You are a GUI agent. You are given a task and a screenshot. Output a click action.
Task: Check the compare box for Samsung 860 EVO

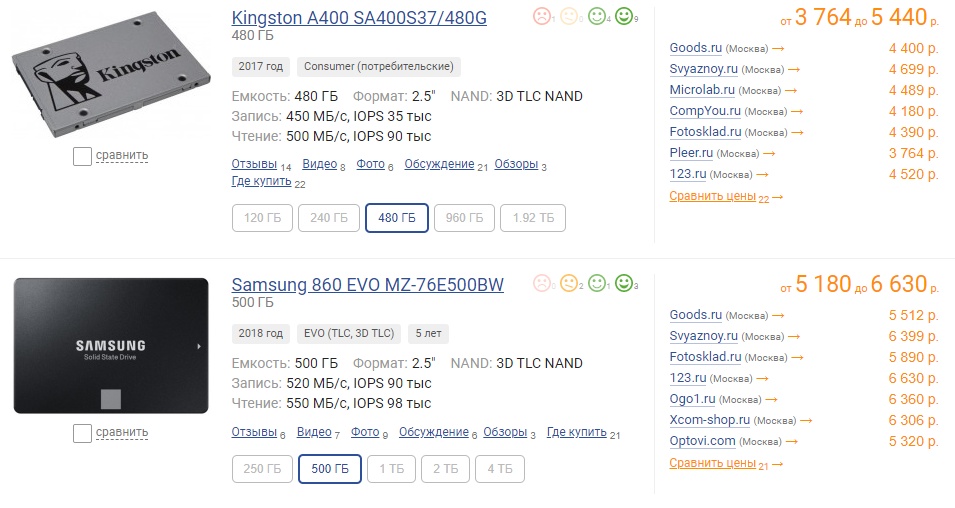point(83,433)
